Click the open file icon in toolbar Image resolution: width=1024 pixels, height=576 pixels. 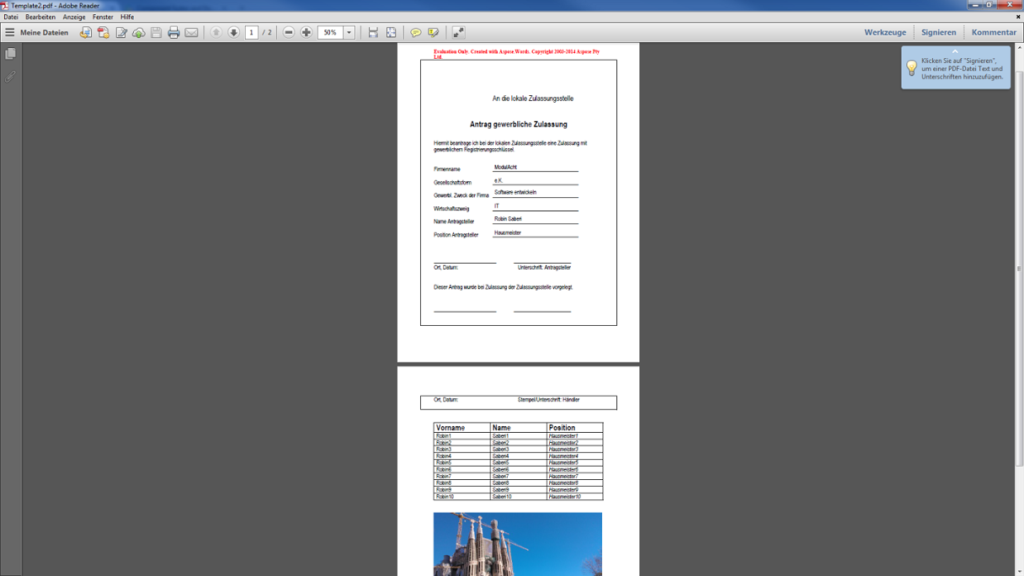[x=86, y=32]
